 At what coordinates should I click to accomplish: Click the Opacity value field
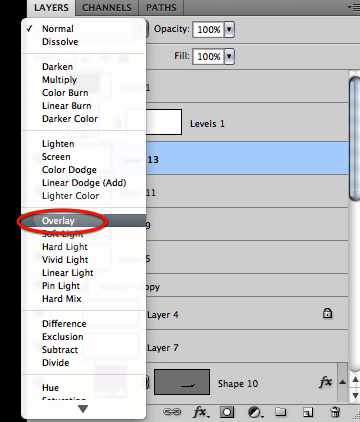point(209,29)
